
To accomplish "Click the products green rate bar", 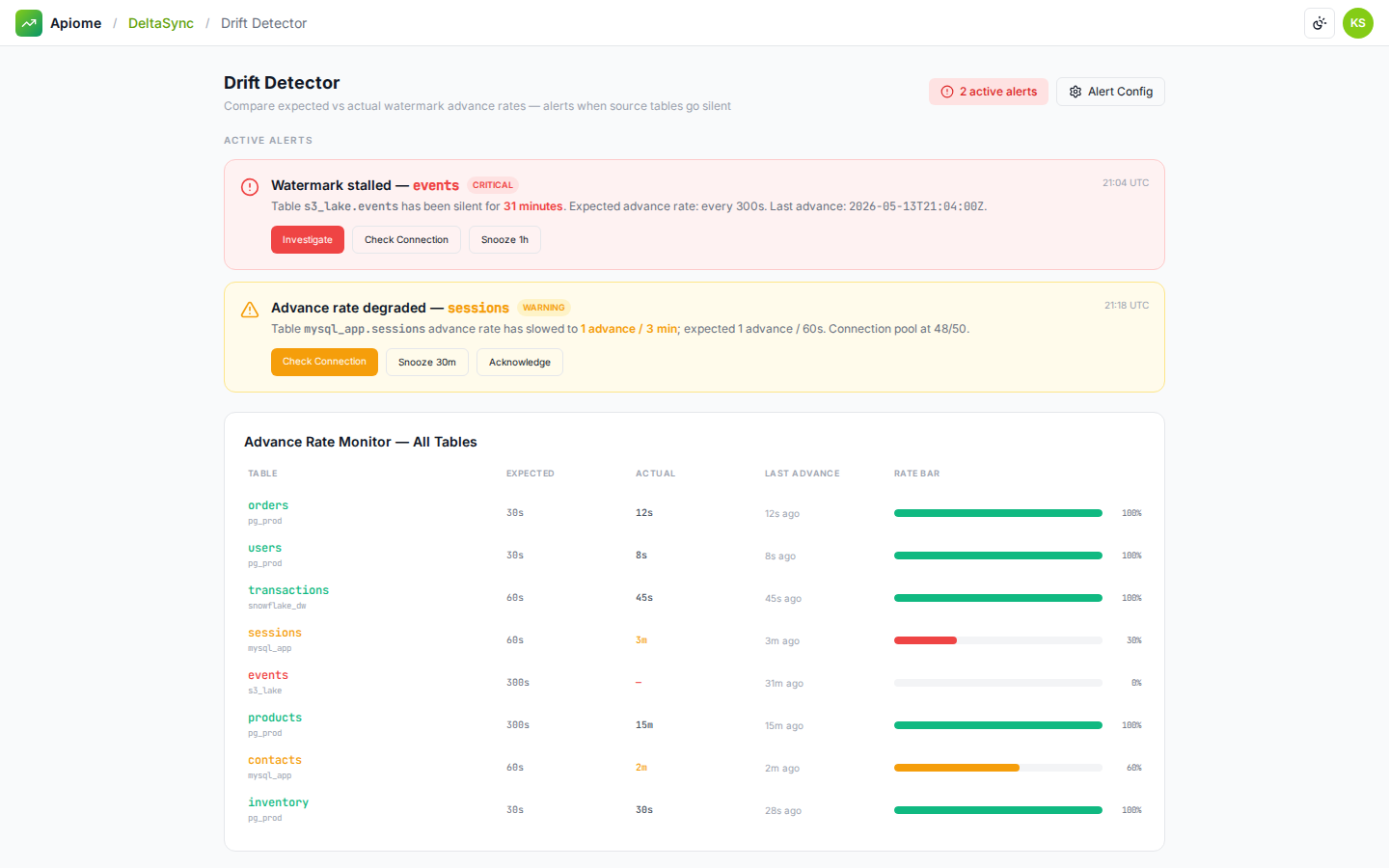I will coord(998,725).
